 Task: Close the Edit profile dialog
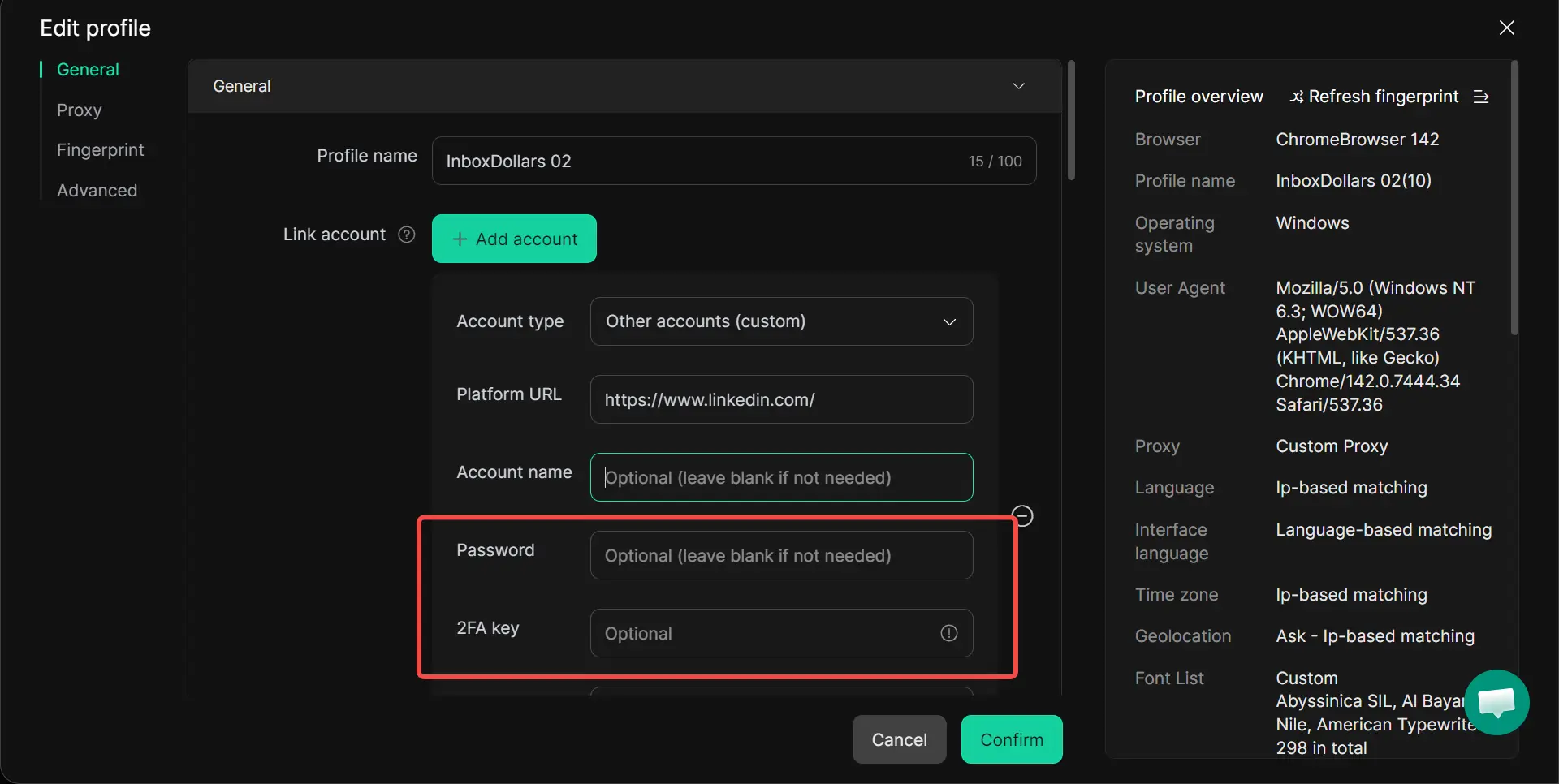(x=1506, y=28)
